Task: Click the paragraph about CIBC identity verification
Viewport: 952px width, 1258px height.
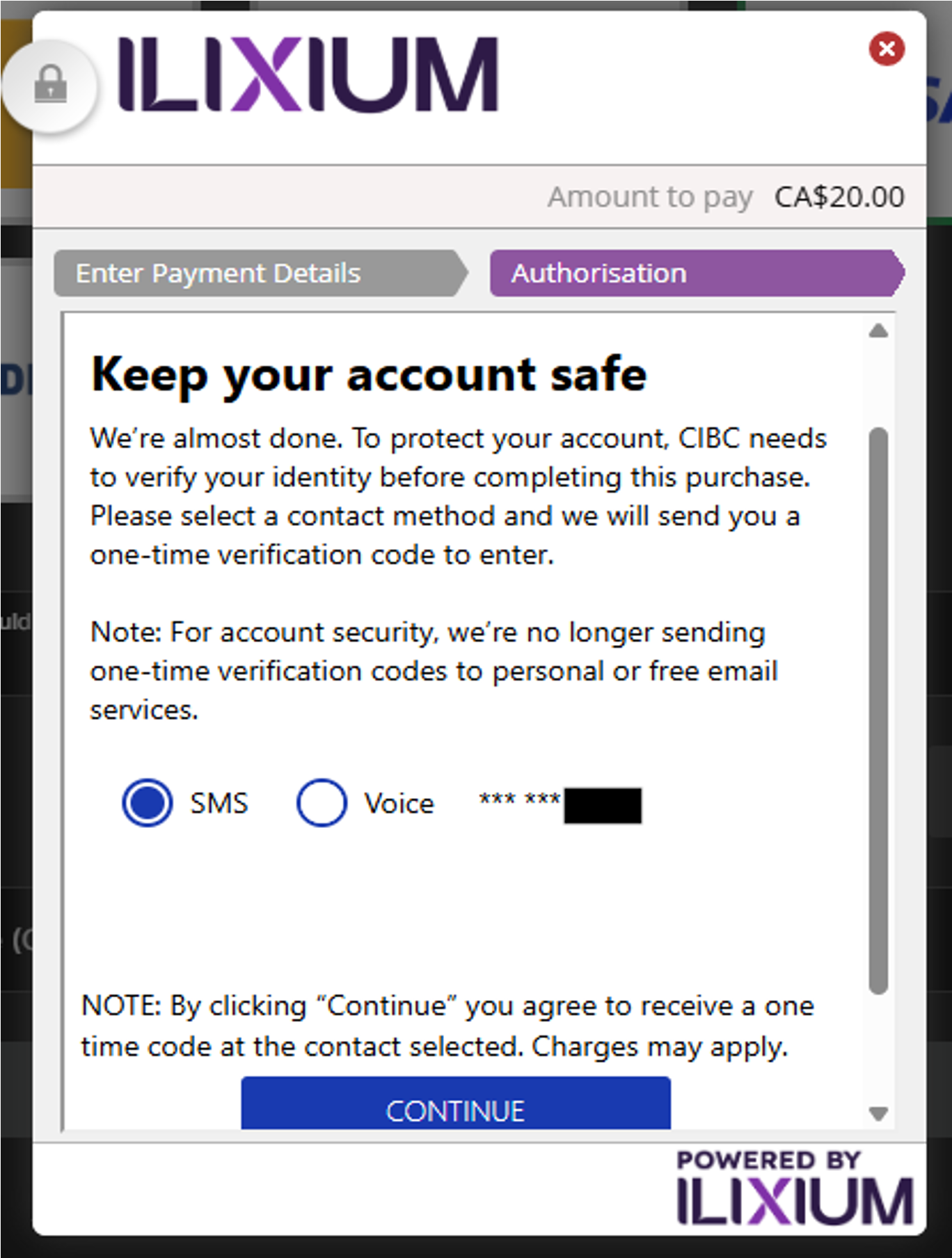Action: pos(458,496)
